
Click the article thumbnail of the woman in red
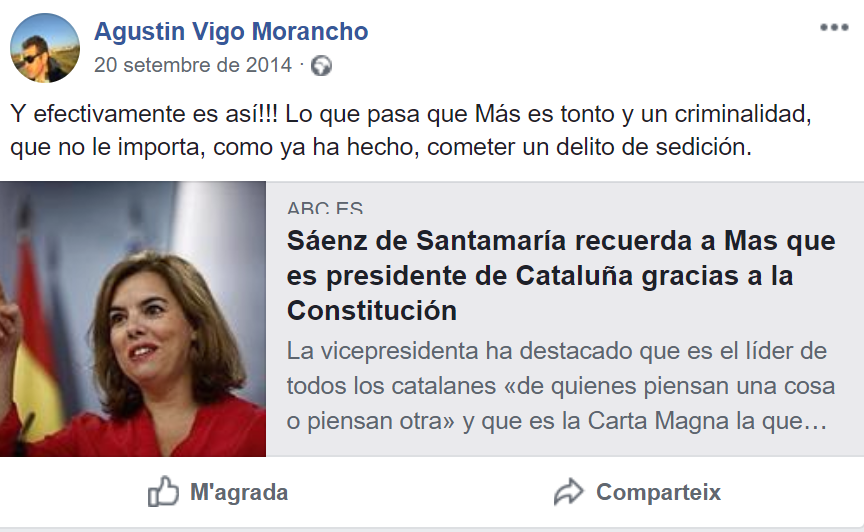pyautogui.click(x=133, y=319)
